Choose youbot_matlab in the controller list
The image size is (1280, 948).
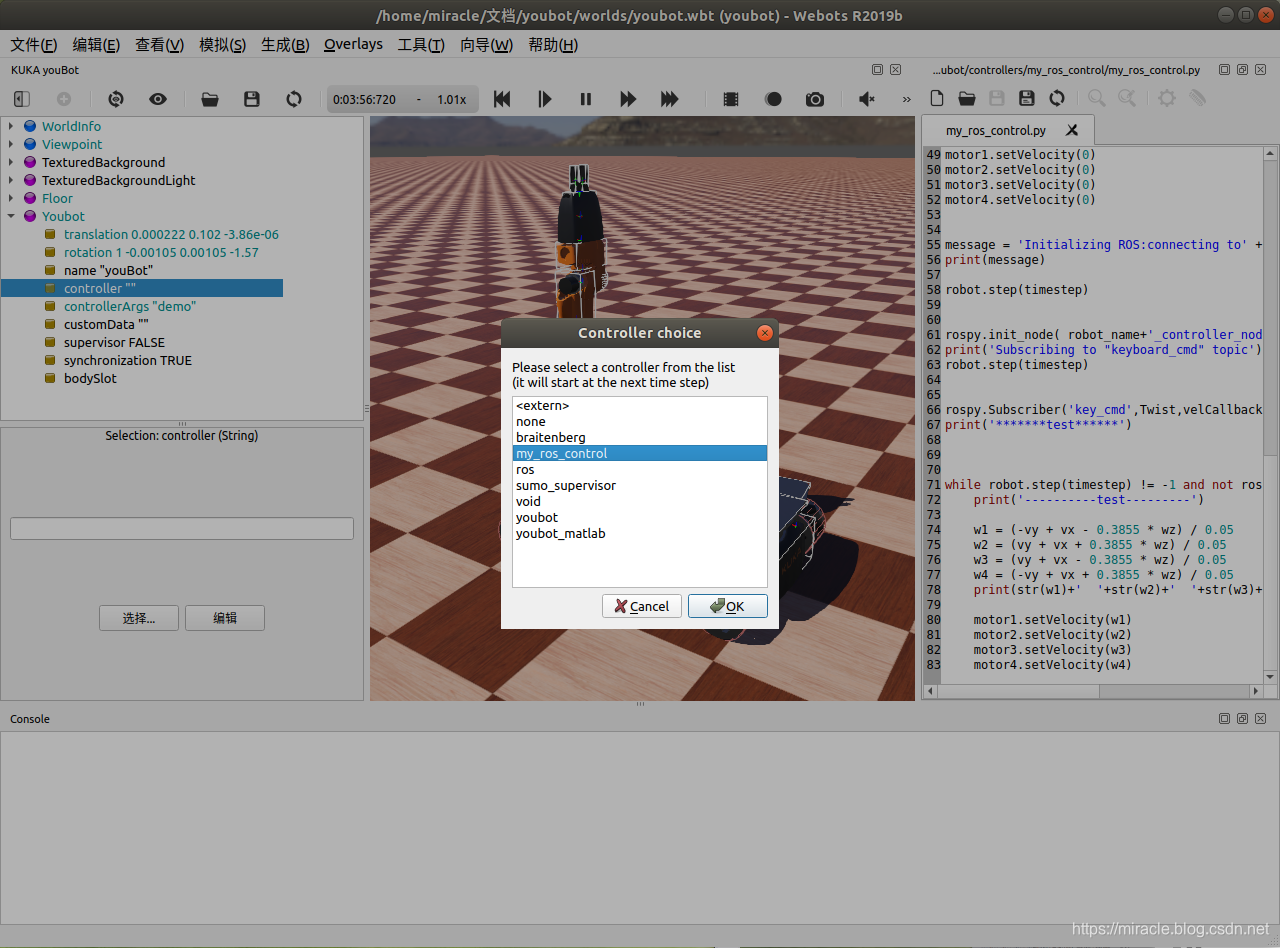pos(639,533)
